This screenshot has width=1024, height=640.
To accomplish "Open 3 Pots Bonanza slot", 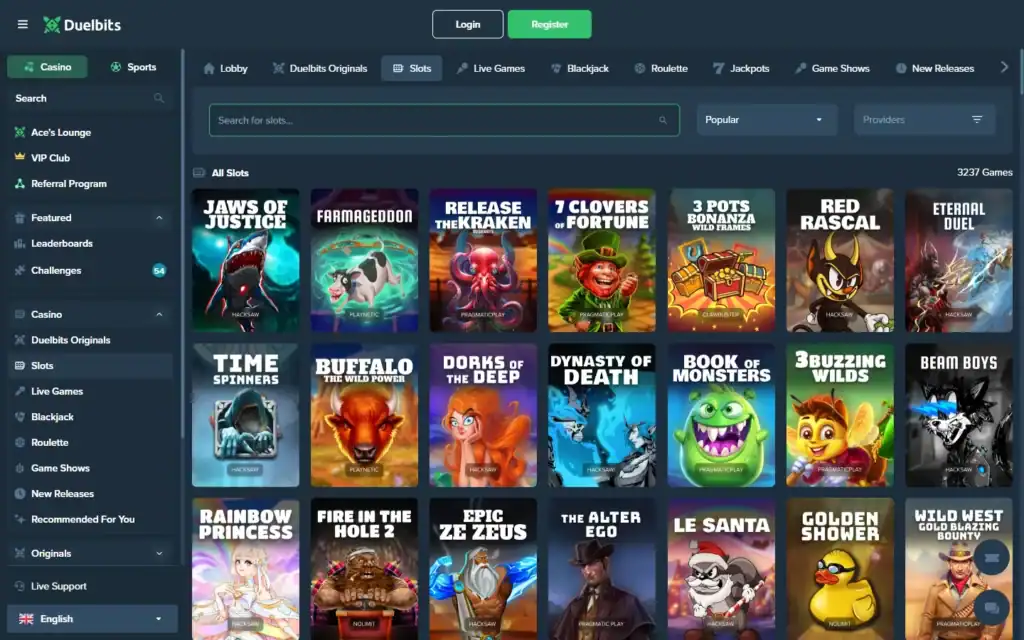I will pyautogui.click(x=721, y=260).
